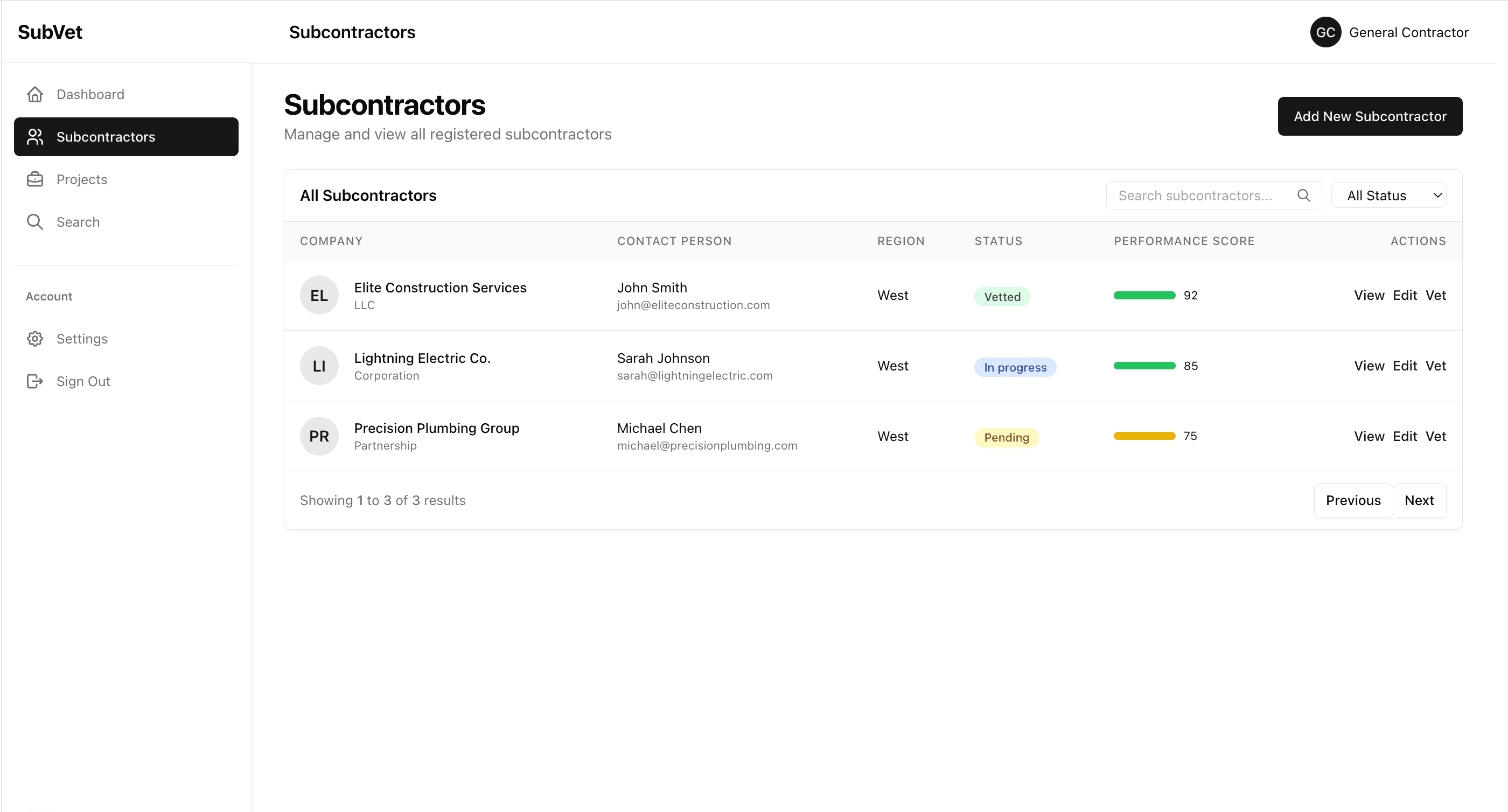Click Elite Construction's EL avatar
The image size is (1508, 812).
point(319,295)
